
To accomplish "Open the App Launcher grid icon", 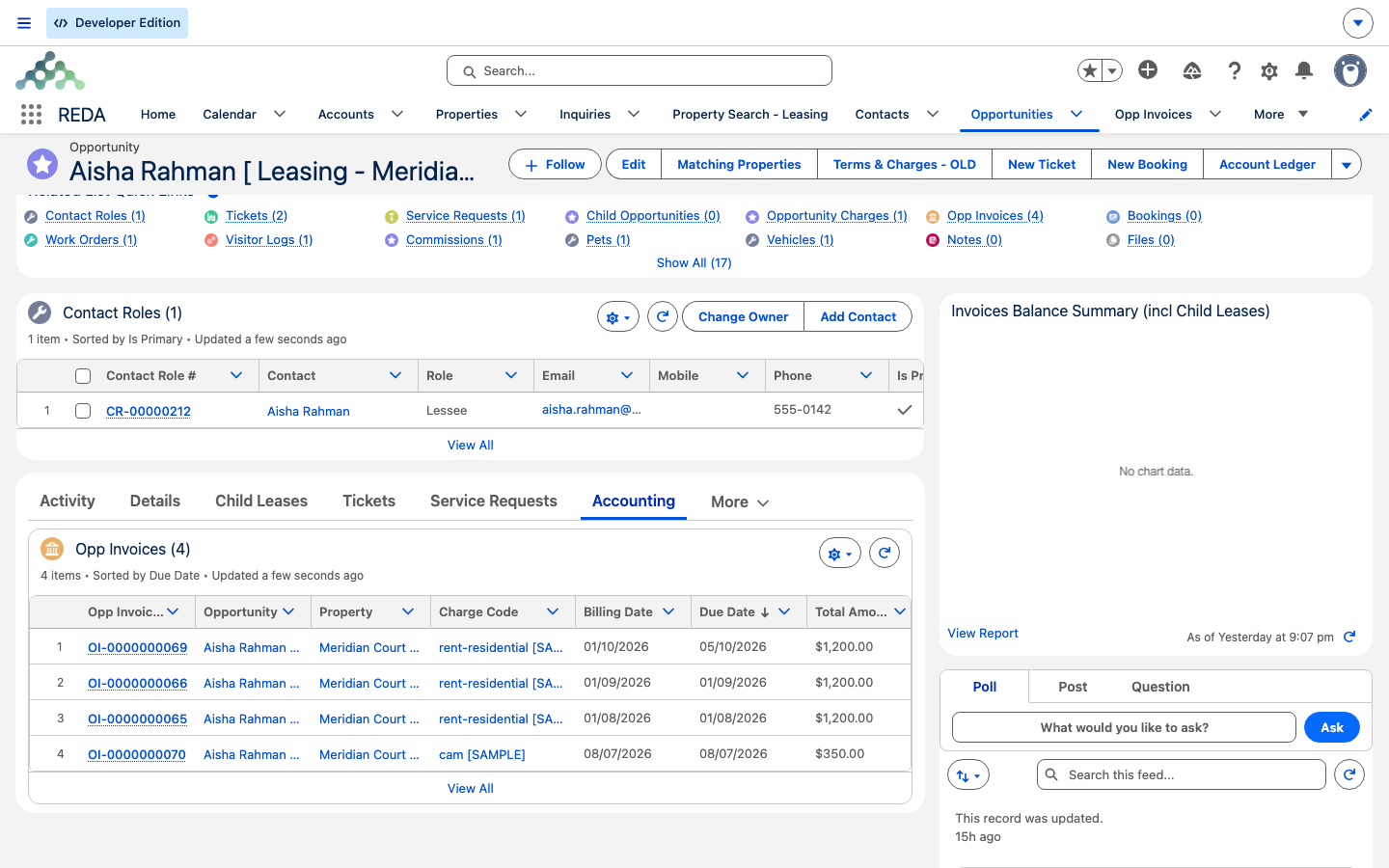I will point(31,115).
